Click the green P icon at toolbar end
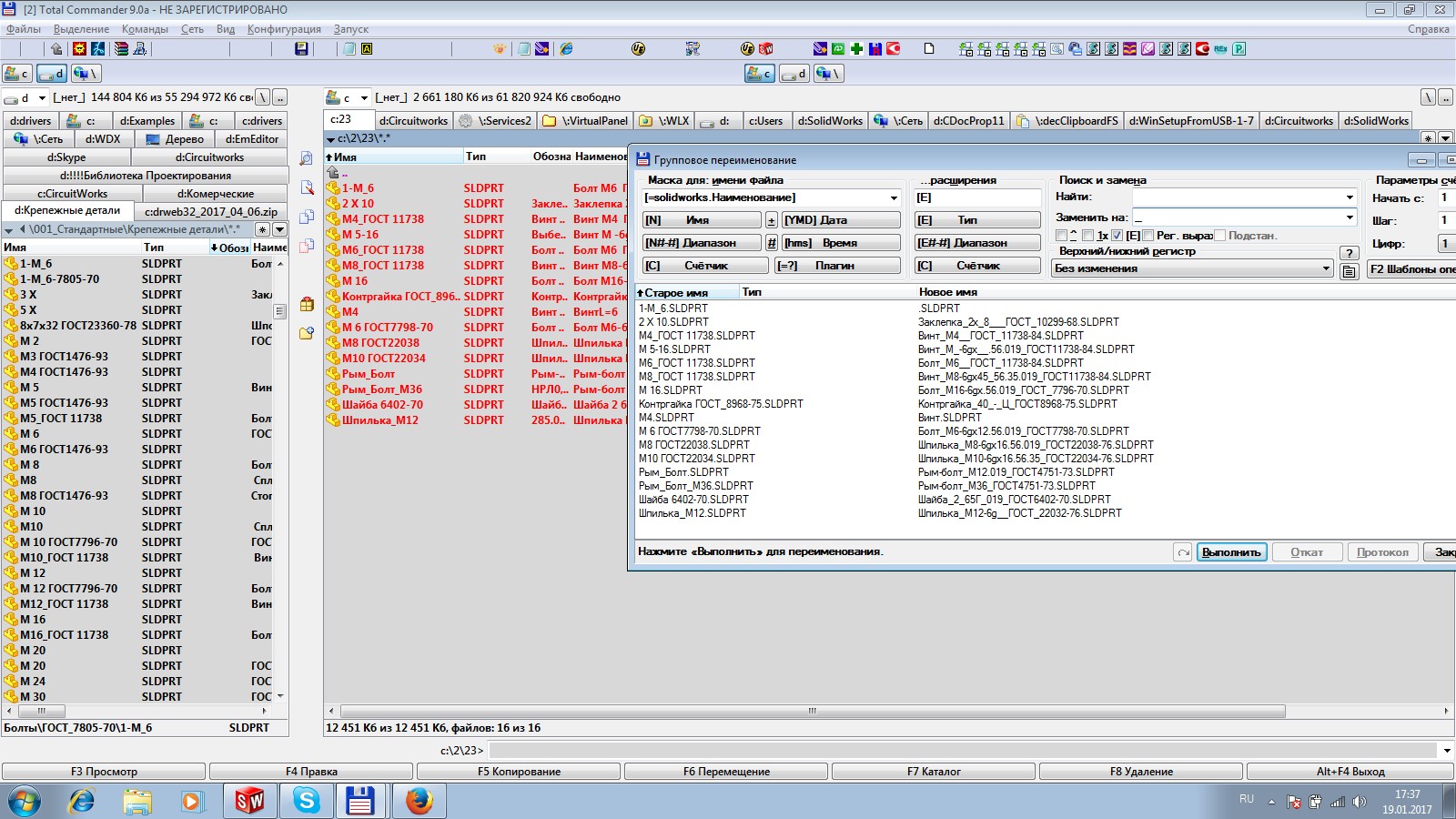Image resolution: width=1456 pixels, height=819 pixels. [x=1239, y=49]
